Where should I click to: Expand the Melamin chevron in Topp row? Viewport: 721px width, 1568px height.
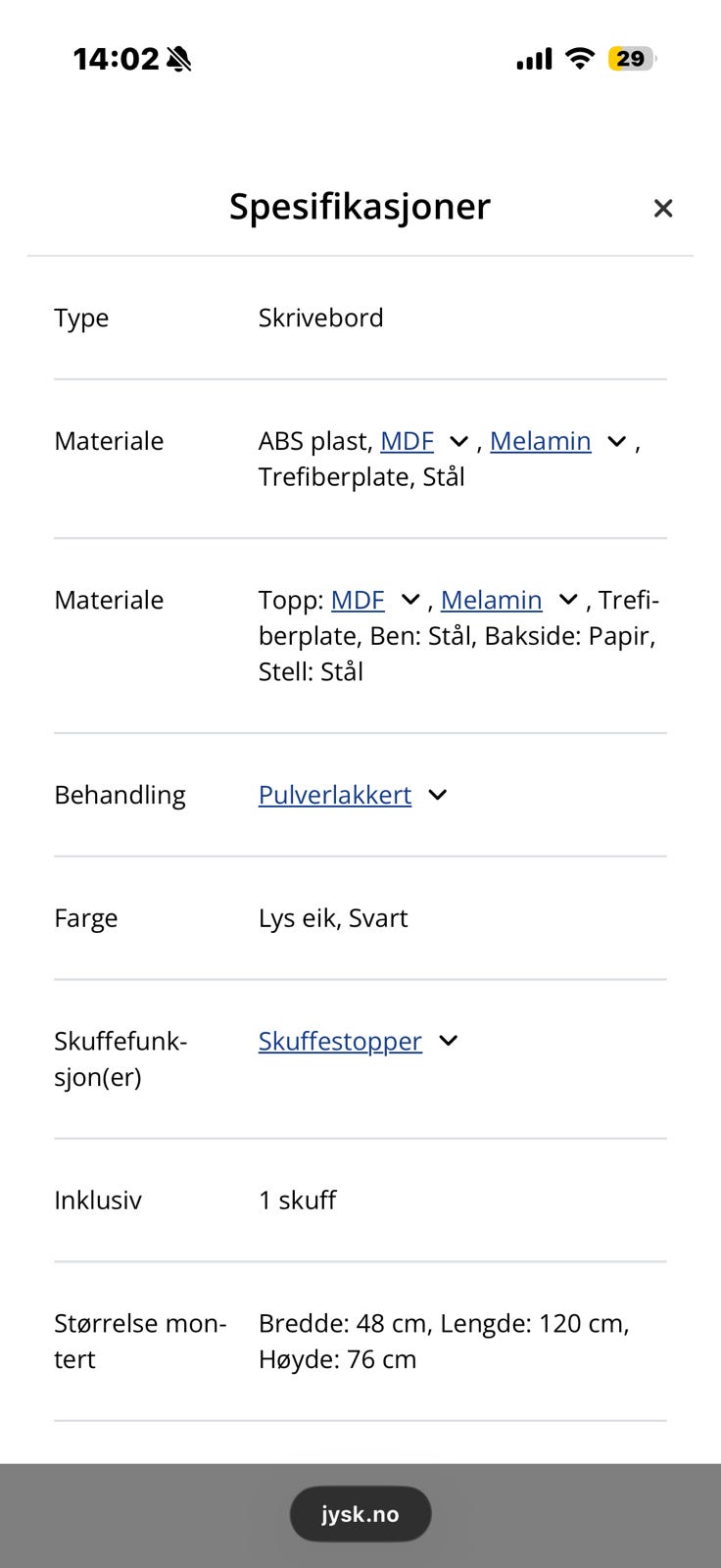click(566, 600)
